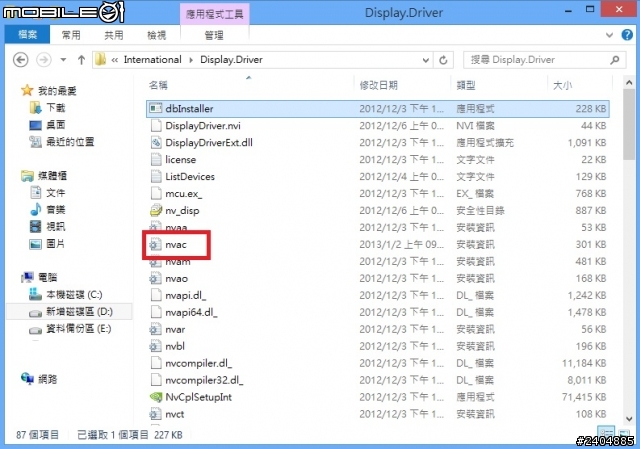The width and height of the screenshot is (640, 449).
Task: Select the 應用程式工具 contextual tab
Action: pyautogui.click(x=215, y=15)
